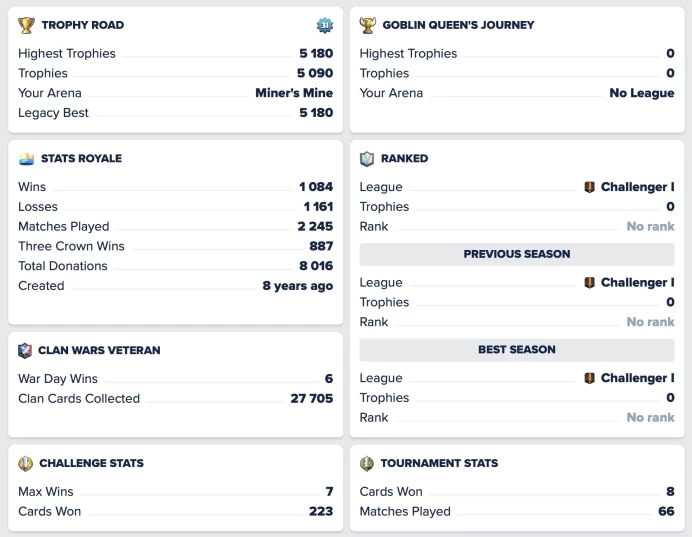The width and height of the screenshot is (692, 537).
Task: Click the Clan Cards Collected value 27 705
Action: pos(312,398)
